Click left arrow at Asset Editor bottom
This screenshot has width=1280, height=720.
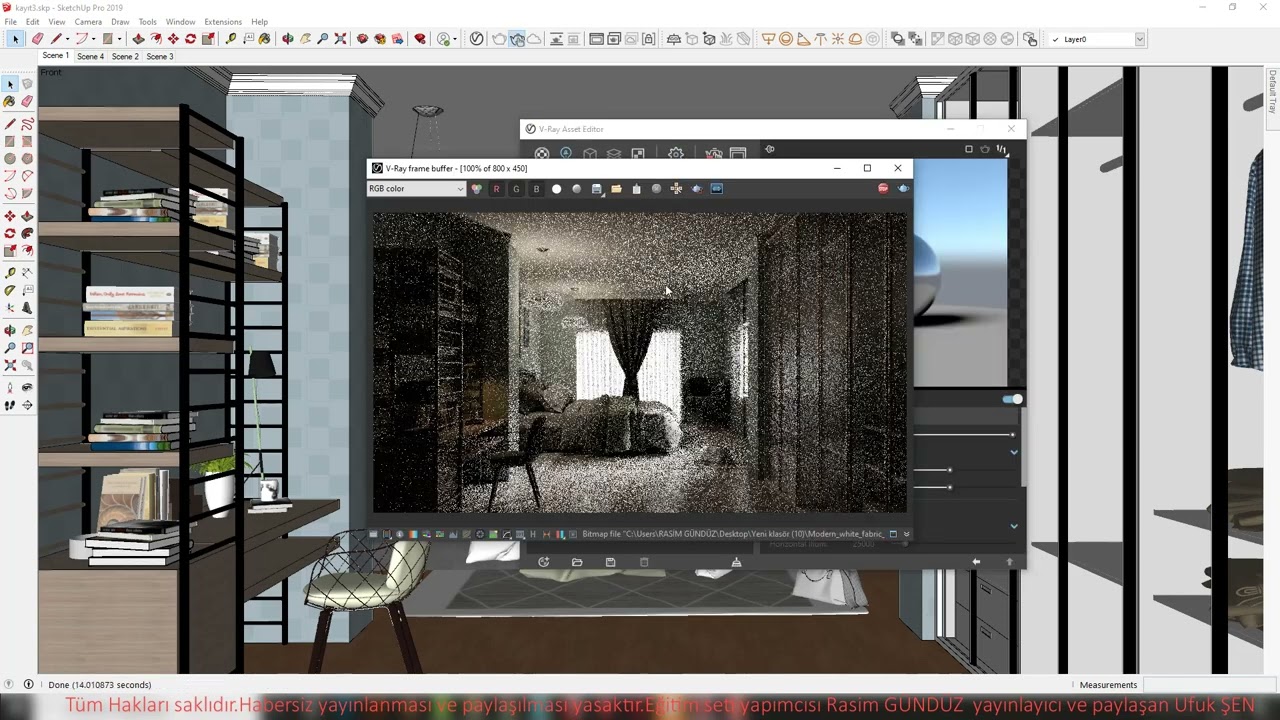pos(976,562)
